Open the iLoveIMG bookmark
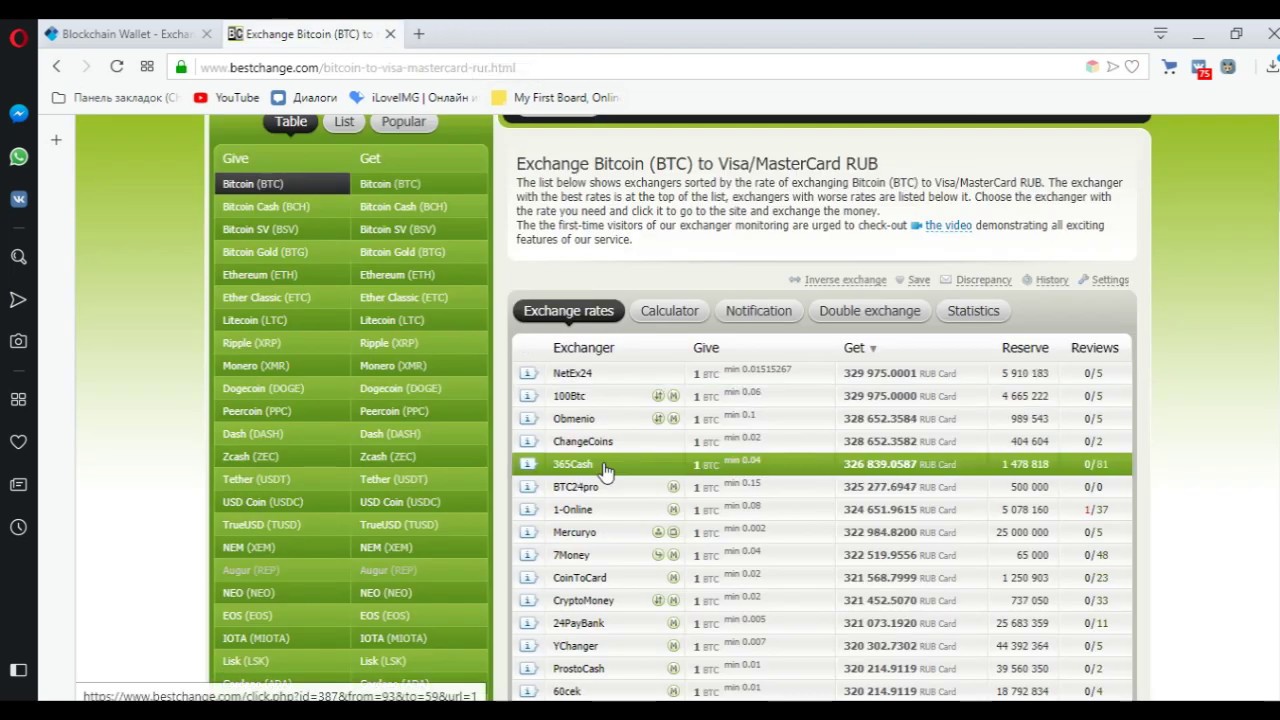The height and width of the screenshot is (720, 1280). (413, 98)
